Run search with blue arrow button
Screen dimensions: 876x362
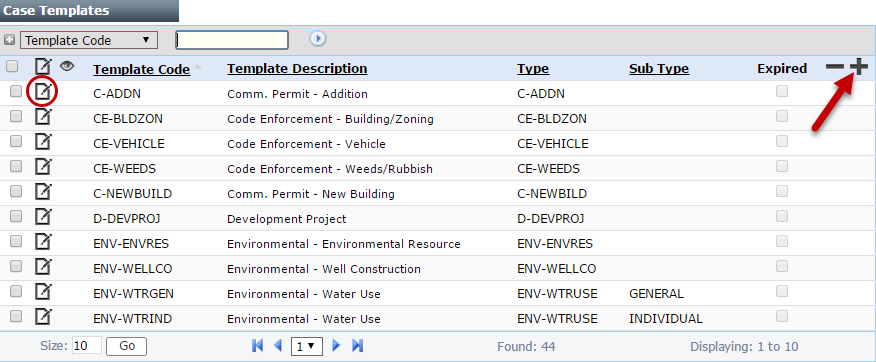pos(318,39)
